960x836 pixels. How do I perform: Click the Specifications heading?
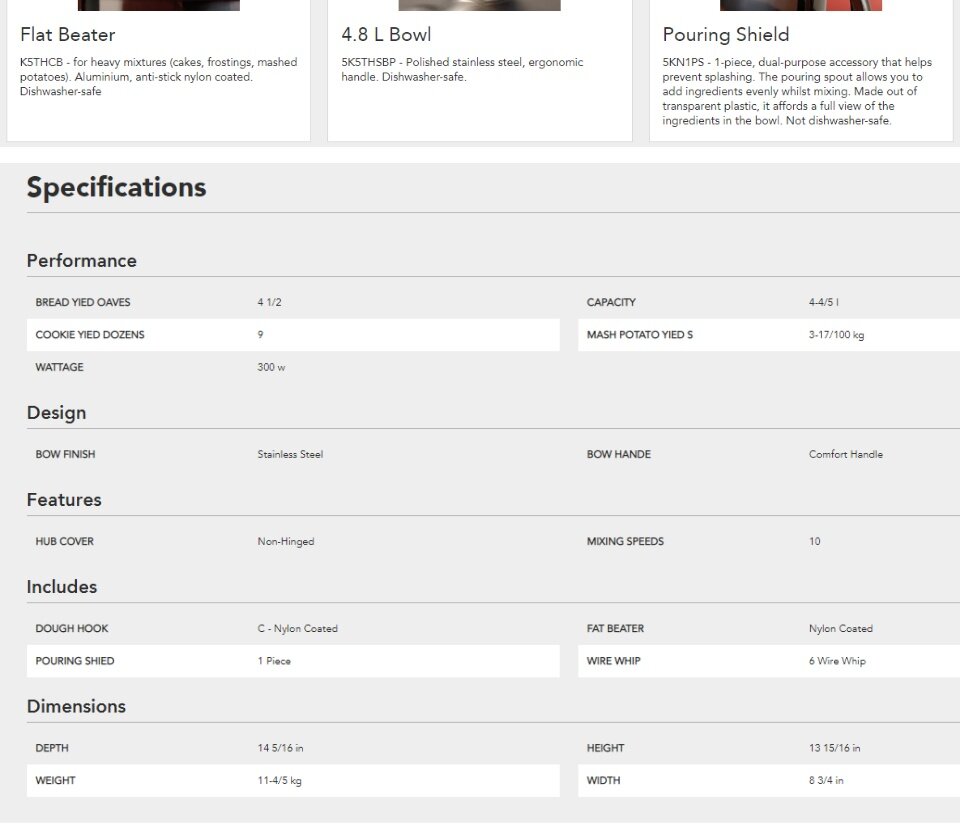(116, 187)
